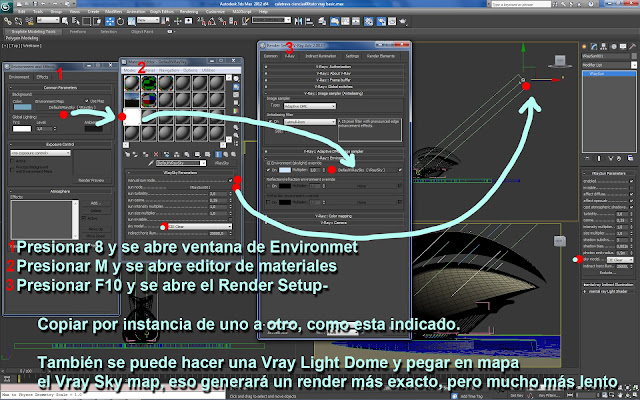The image size is (640, 400).
Task: Open the Image sampler Type dropdown
Action: coord(309,106)
